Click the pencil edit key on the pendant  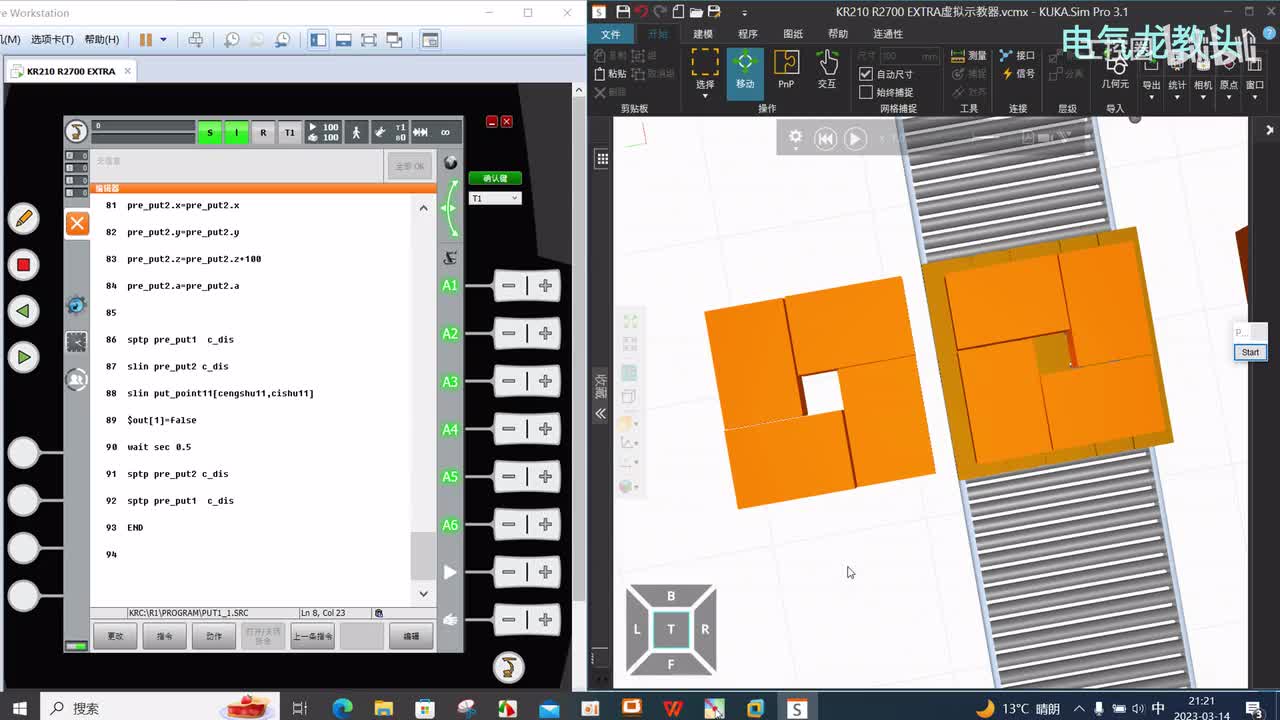[x=23, y=218]
